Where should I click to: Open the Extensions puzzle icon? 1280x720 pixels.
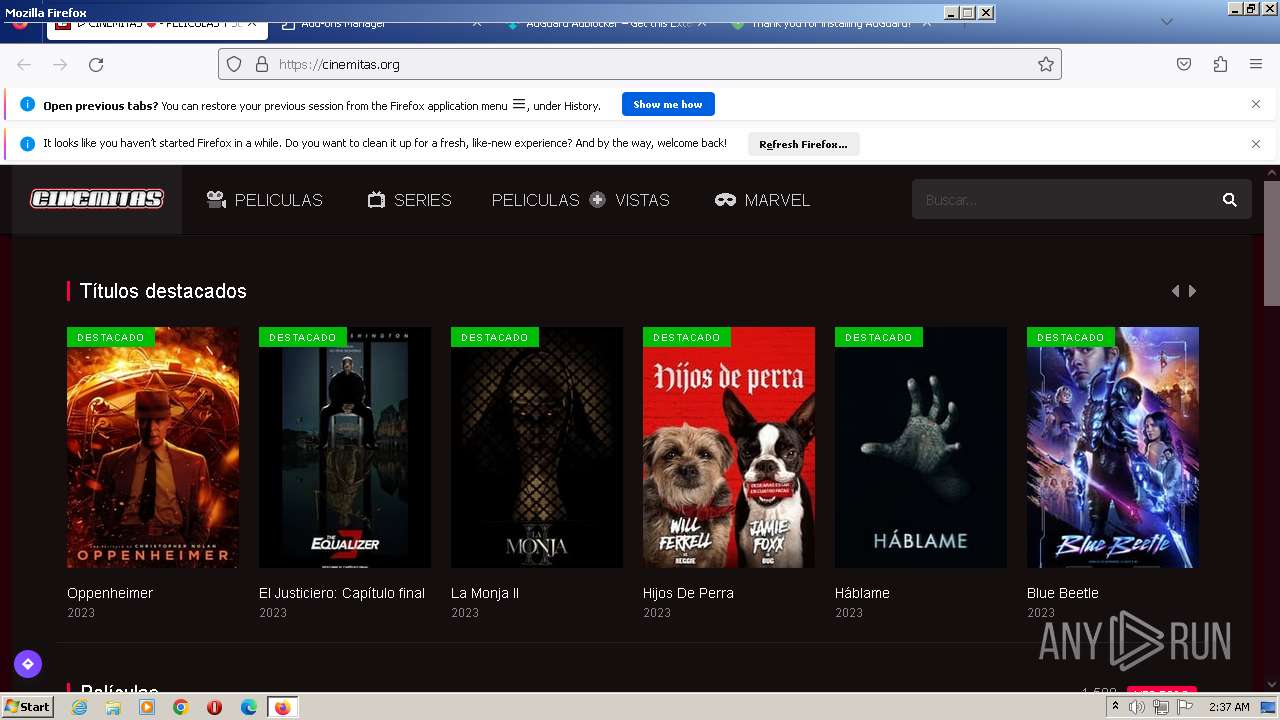[x=1220, y=64]
